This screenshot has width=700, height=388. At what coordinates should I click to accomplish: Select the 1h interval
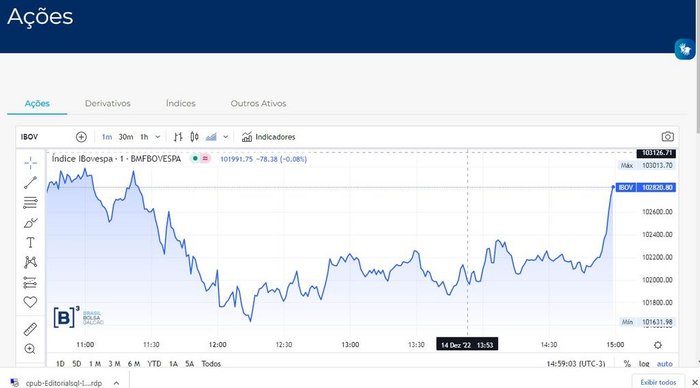tap(144, 137)
